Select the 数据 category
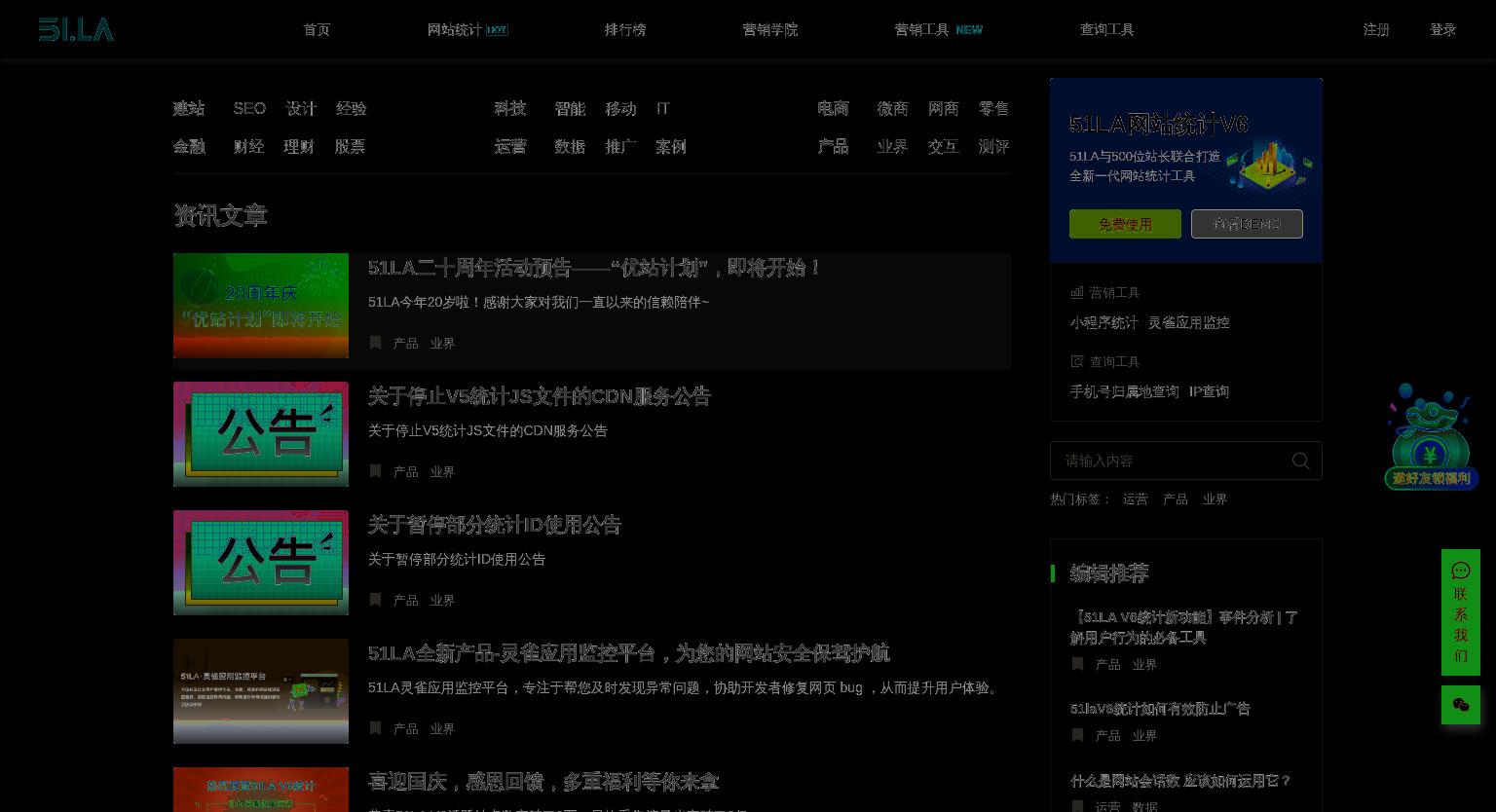Image resolution: width=1496 pixels, height=812 pixels. (x=570, y=146)
